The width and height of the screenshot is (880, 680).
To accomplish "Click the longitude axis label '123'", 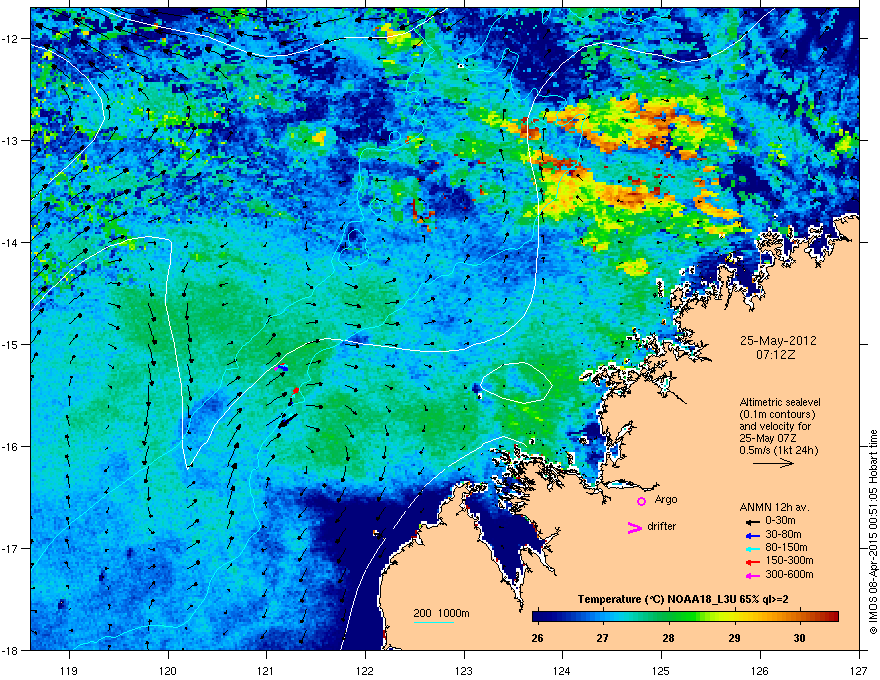I will pos(464,670).
